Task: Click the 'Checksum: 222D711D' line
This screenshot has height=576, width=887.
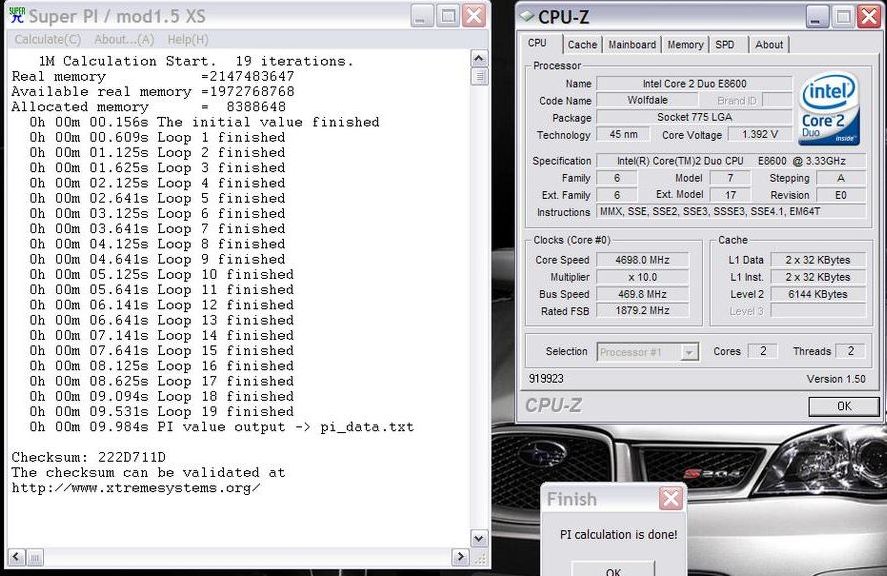Action: (89, 457)
